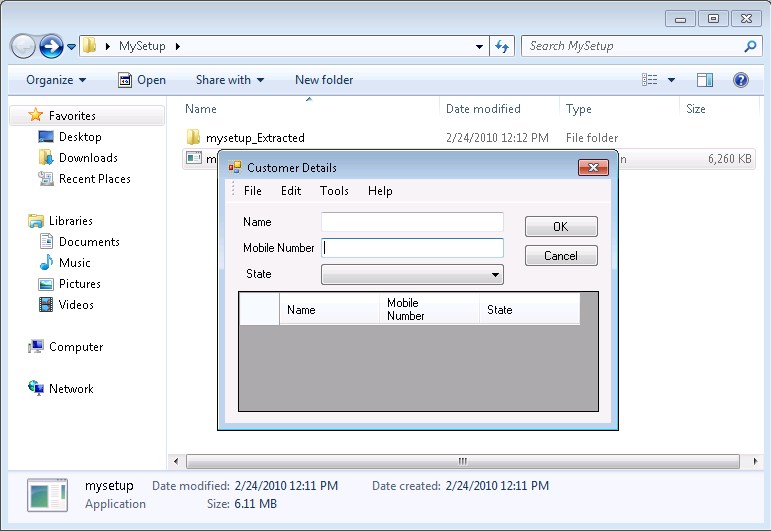This screenshot has width=771, height=531.
Task: Open the recent pages dropdown beside Forward arrow
Action: pos(72,47)
